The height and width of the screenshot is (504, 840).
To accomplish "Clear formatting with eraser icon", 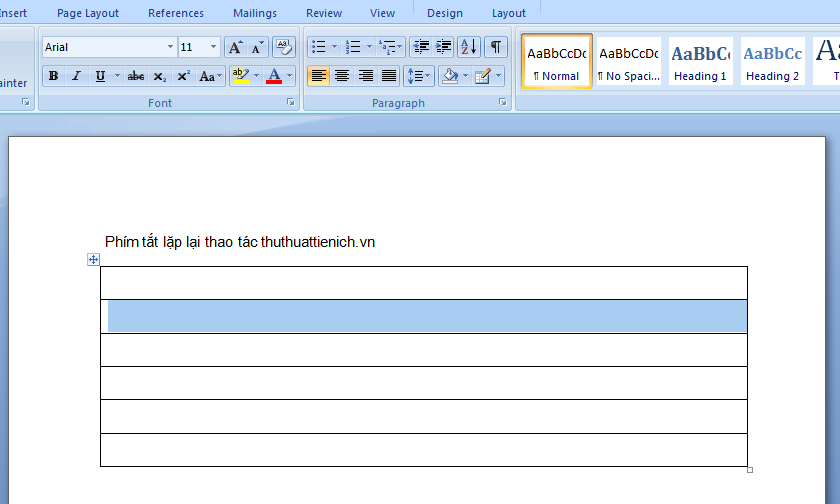I will (x=284, y=47).
